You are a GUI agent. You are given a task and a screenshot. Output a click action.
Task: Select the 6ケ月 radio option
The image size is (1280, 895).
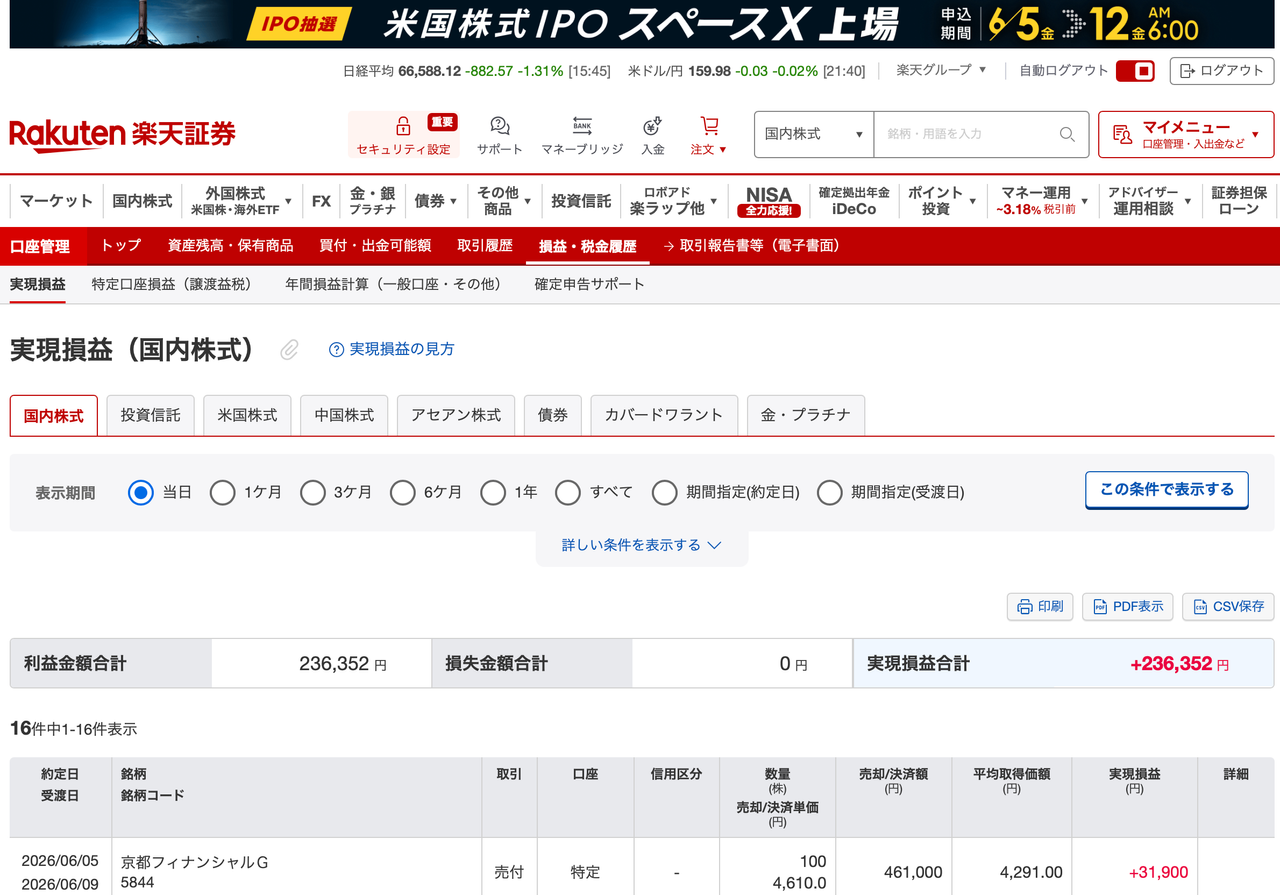403,492
